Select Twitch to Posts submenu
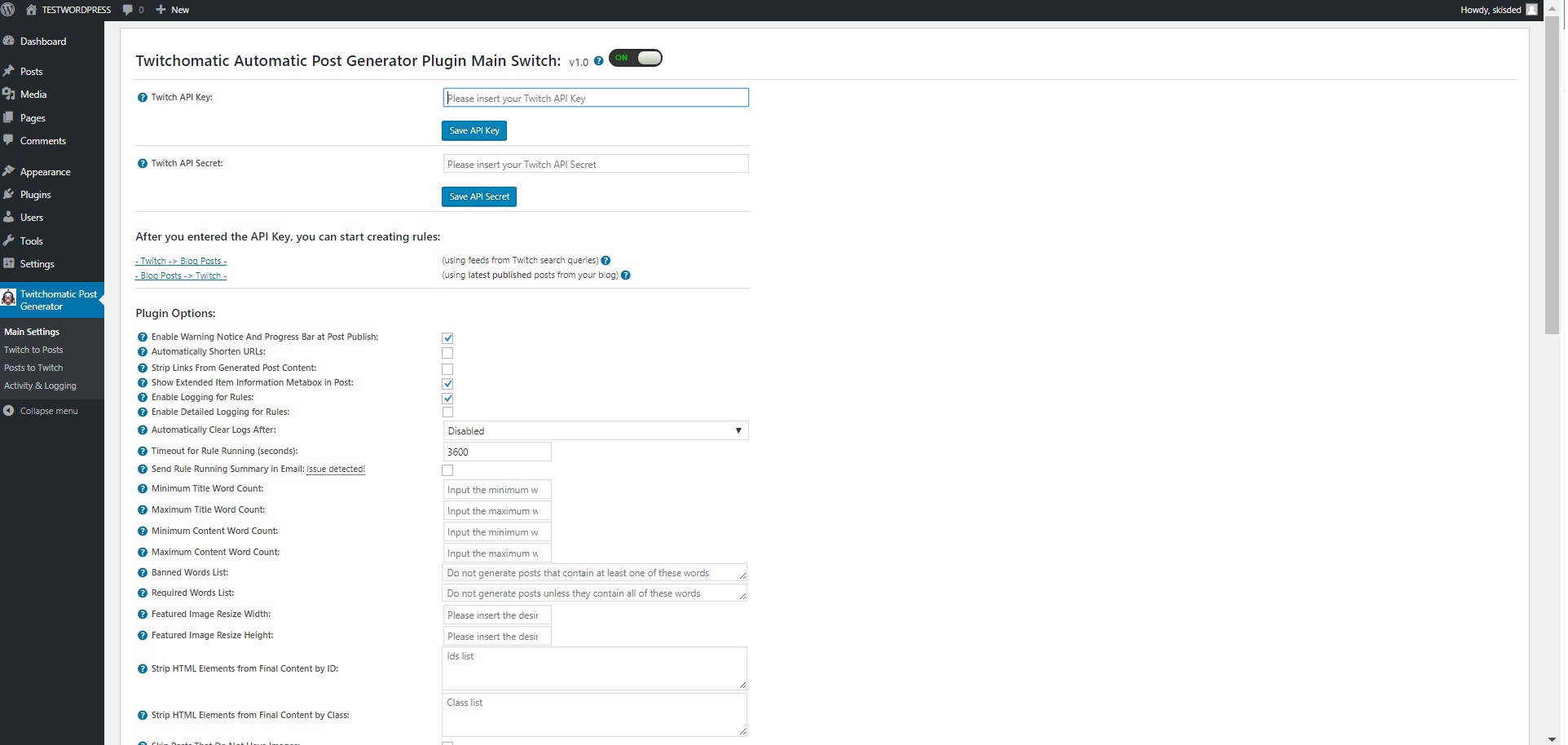 33,350
